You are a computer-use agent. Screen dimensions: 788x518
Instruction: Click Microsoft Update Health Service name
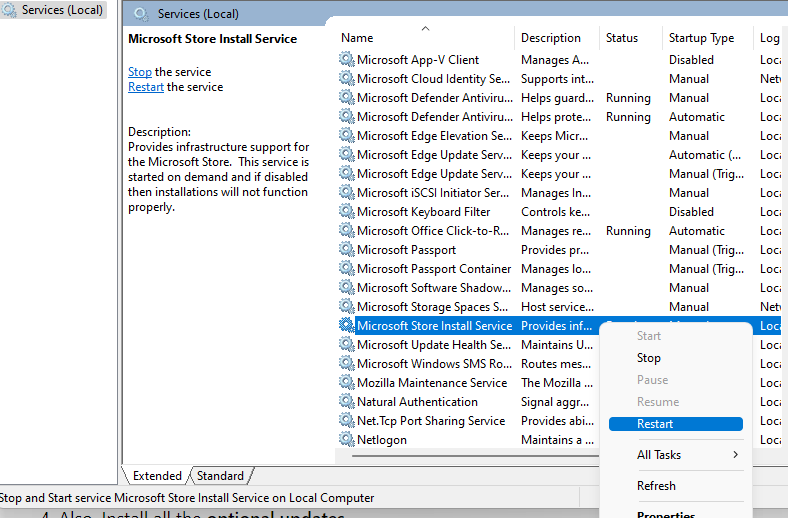pos(434,345)
